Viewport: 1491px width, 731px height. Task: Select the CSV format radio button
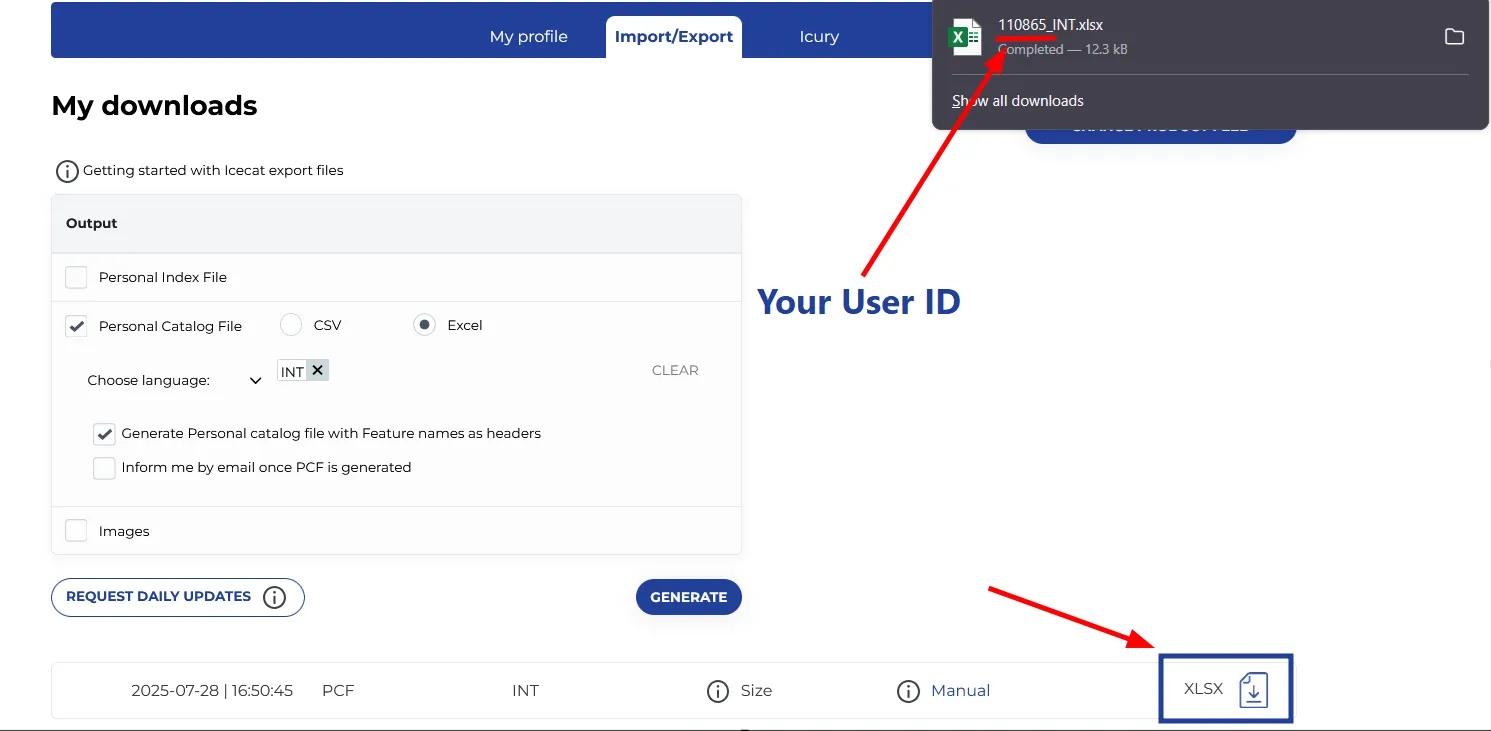pos(291,325)
